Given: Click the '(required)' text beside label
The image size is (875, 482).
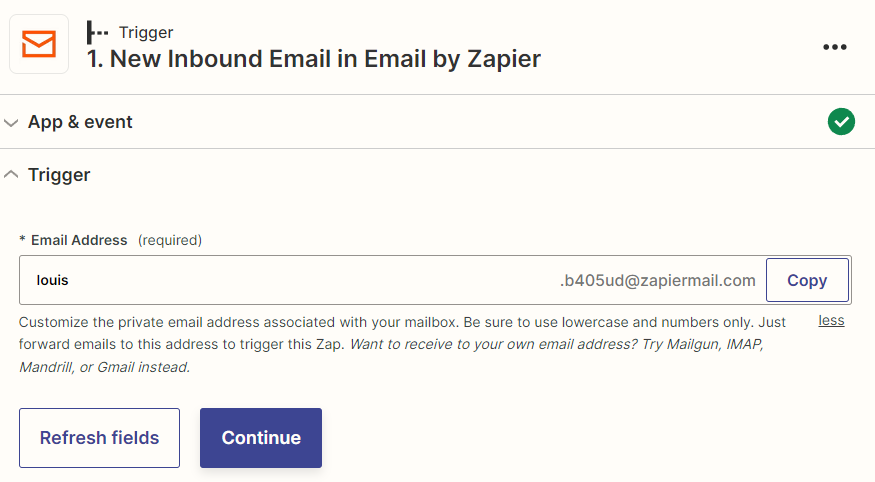Looking at the screenshot, I should click(x=170, y=240).
